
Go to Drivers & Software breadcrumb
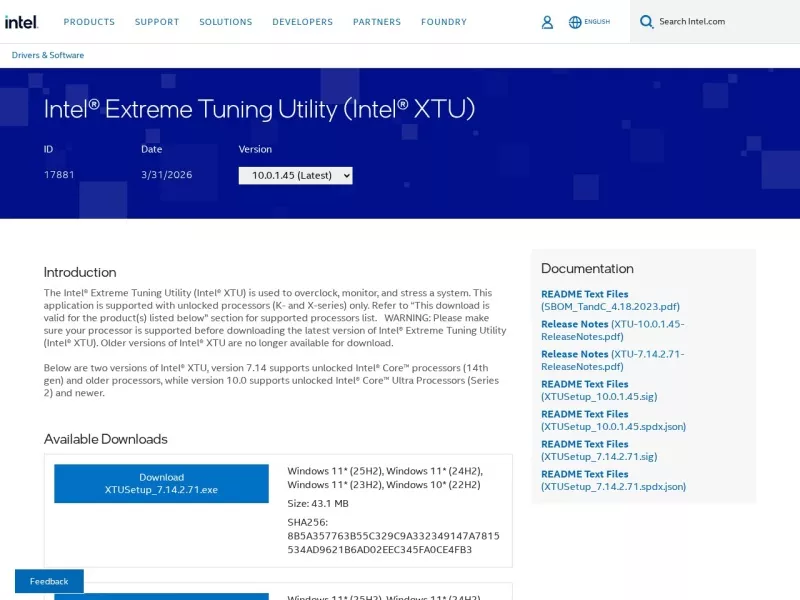(48, 55)
